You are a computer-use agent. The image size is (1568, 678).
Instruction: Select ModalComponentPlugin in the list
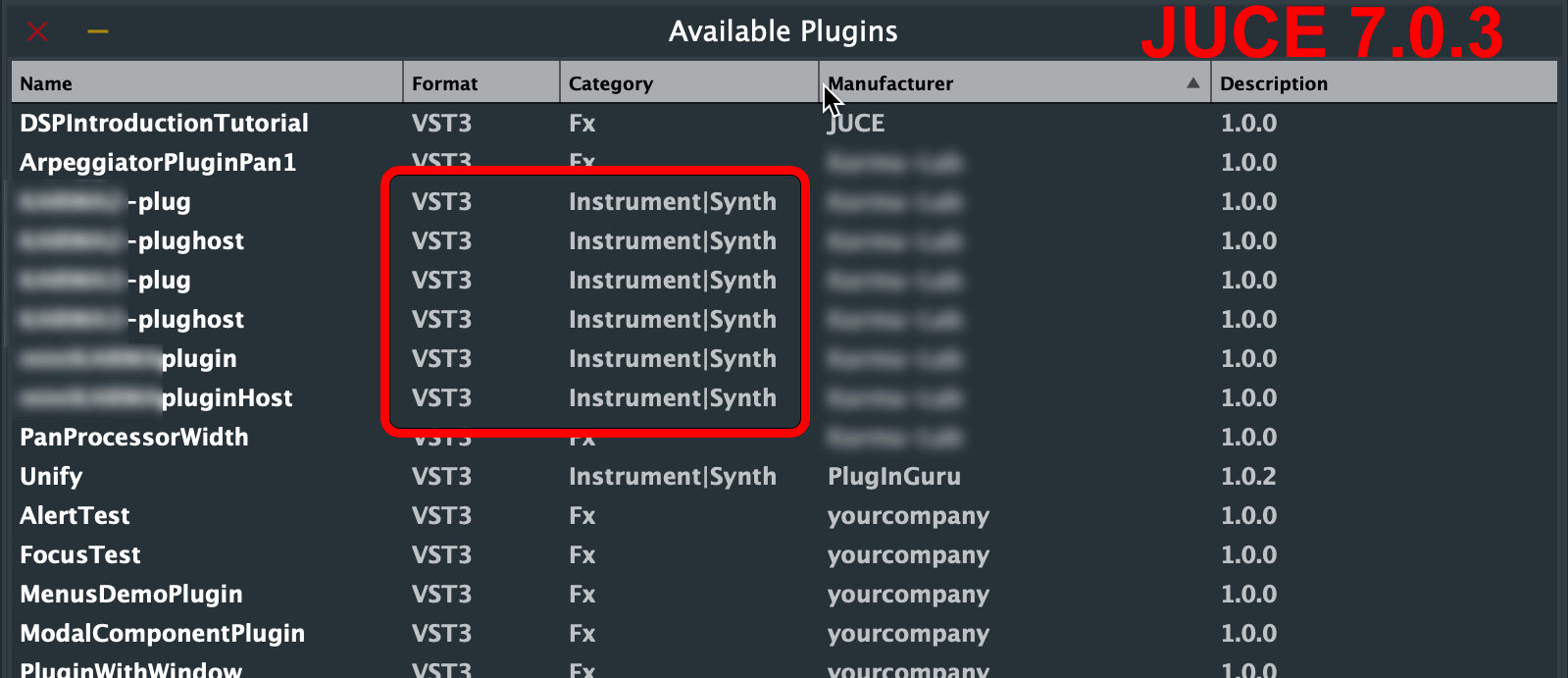click(x=162, y=634)
